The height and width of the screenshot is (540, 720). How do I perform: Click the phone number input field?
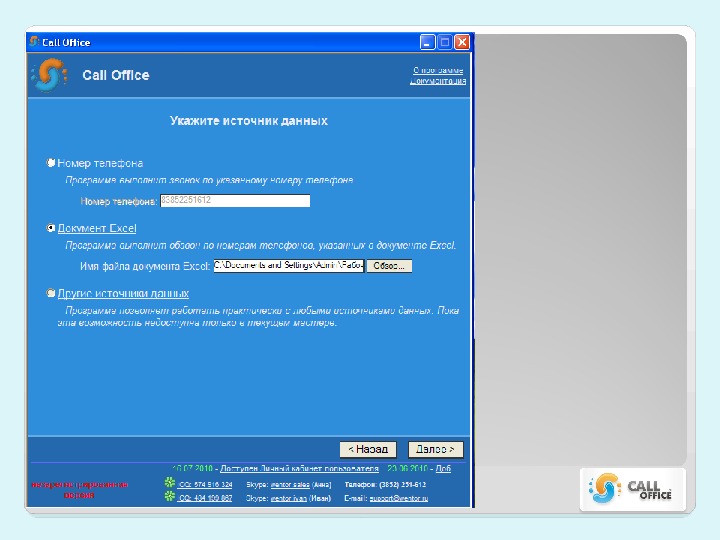(235, 201)
